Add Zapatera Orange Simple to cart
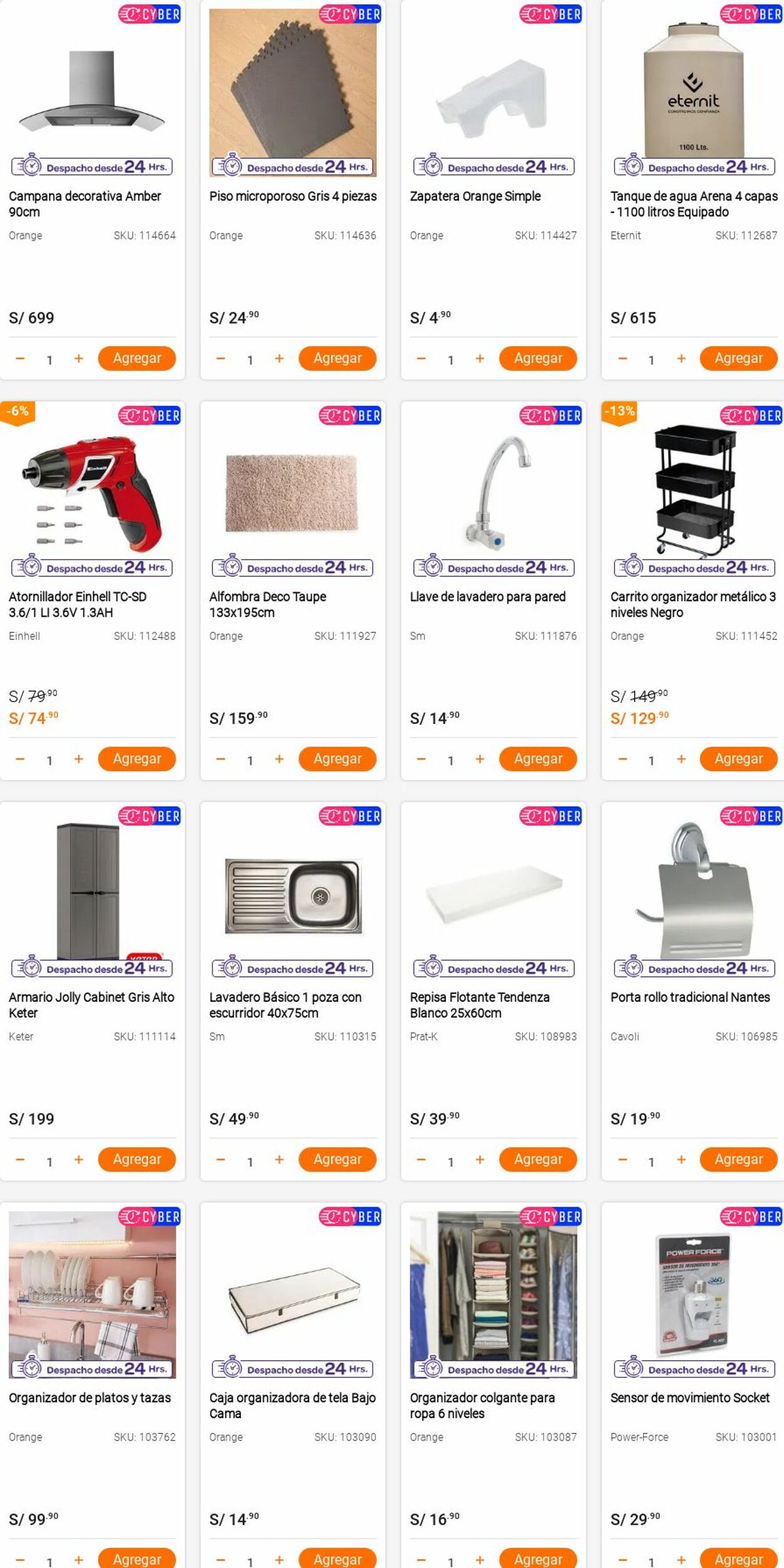Screen dimensions: 784x1568 click(538, 358)
